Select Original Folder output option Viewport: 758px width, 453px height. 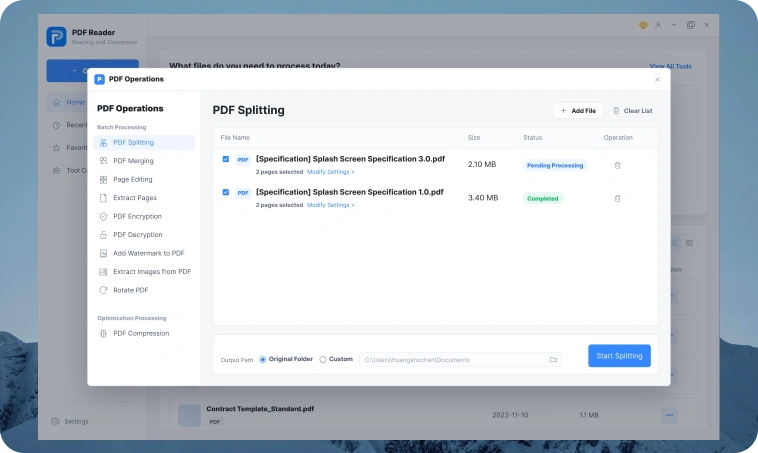(286, 359)
